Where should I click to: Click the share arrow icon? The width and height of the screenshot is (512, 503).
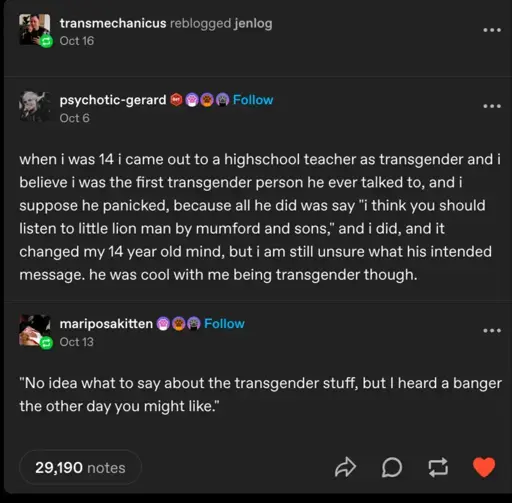345,467
